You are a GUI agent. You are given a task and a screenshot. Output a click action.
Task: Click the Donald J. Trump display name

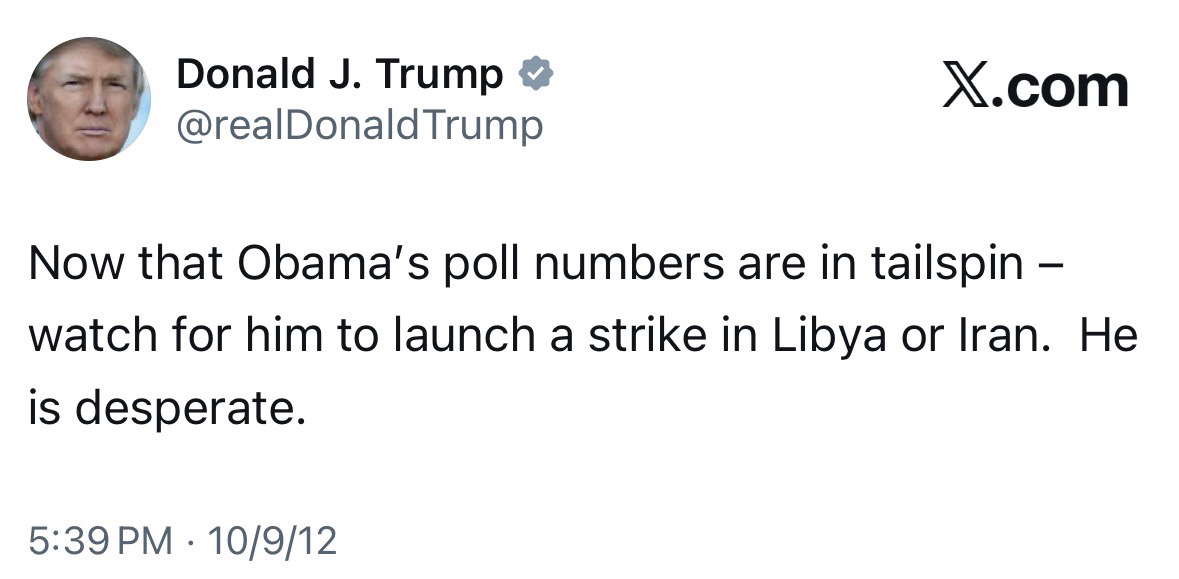coord(340,75)
